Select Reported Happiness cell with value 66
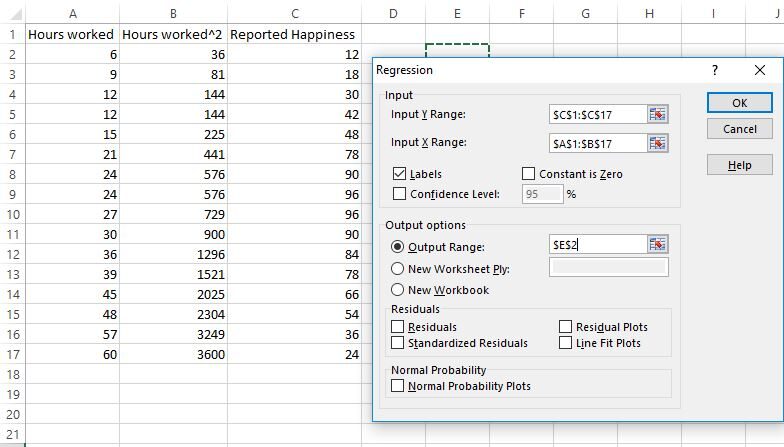Screen dimensions: 784x447 [x=294, y=294]
